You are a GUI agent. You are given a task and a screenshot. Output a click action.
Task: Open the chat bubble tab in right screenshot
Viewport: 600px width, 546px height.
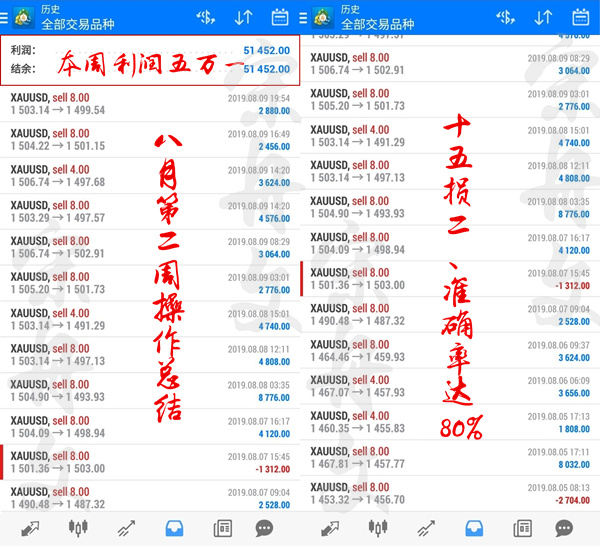point(564,528)
